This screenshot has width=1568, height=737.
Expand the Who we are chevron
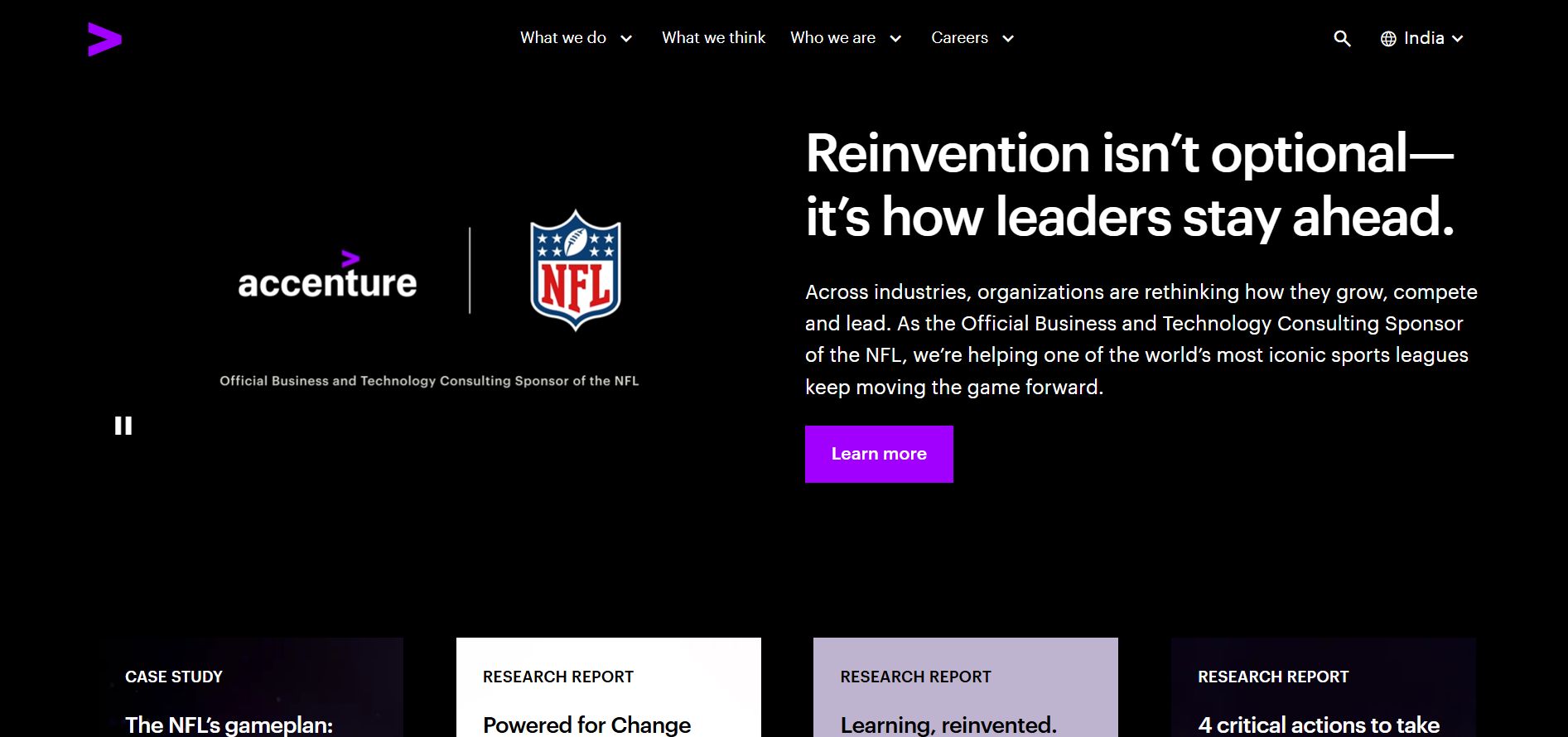(x=895, y=39)
